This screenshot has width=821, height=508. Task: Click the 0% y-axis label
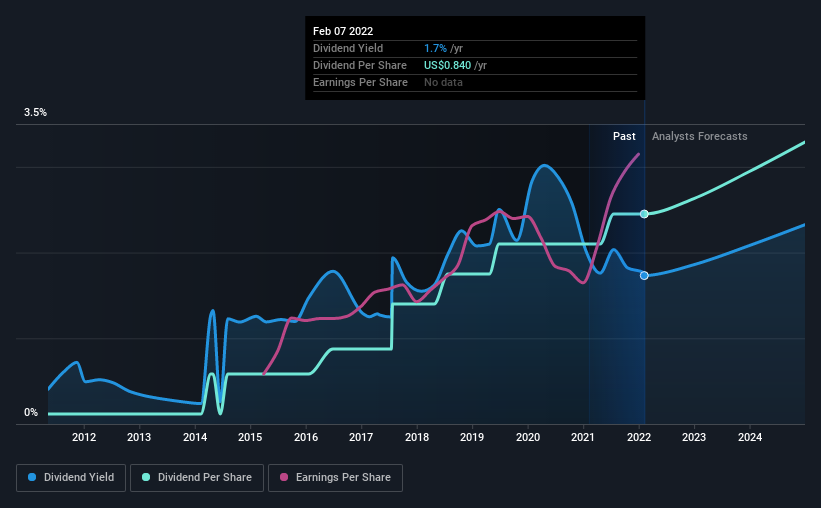pyautogui.click(x=31, y=412)
